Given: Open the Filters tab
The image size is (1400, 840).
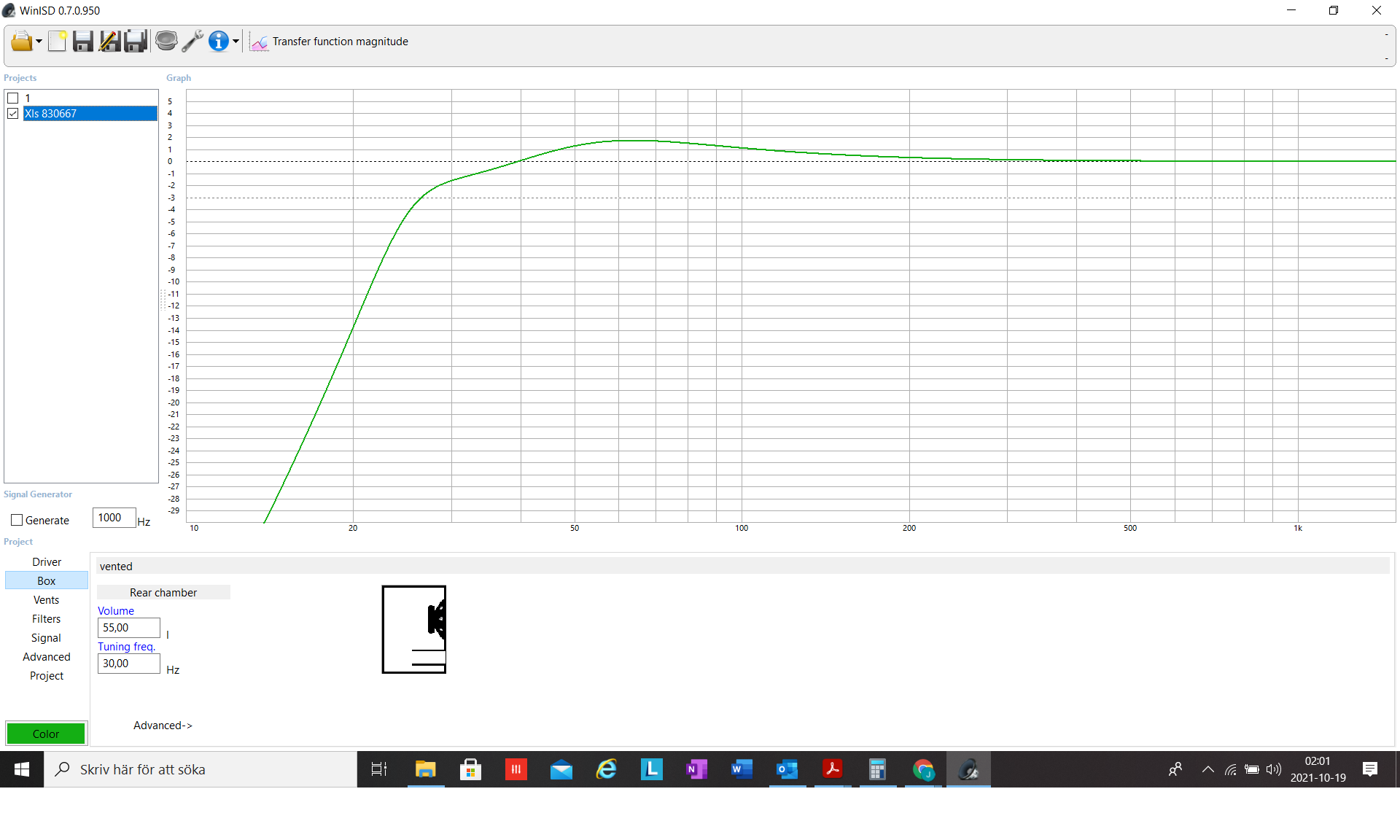Looking at the screenshot, I should [47, 618].
